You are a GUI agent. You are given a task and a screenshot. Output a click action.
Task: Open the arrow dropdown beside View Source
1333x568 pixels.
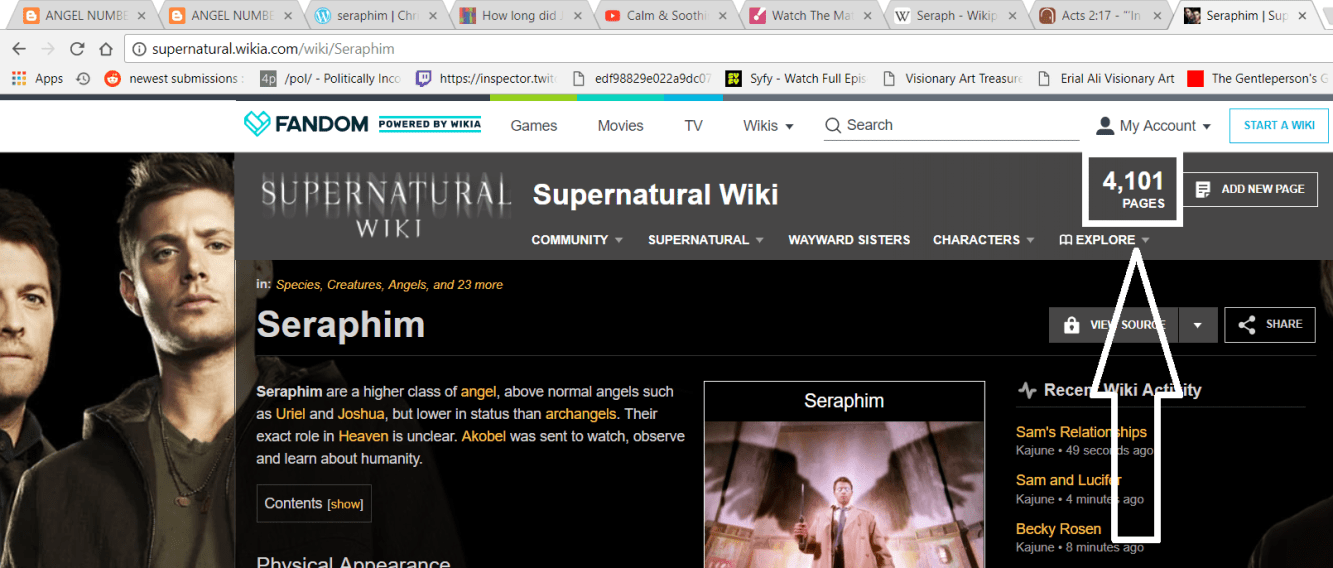[x=1198, y=325]
